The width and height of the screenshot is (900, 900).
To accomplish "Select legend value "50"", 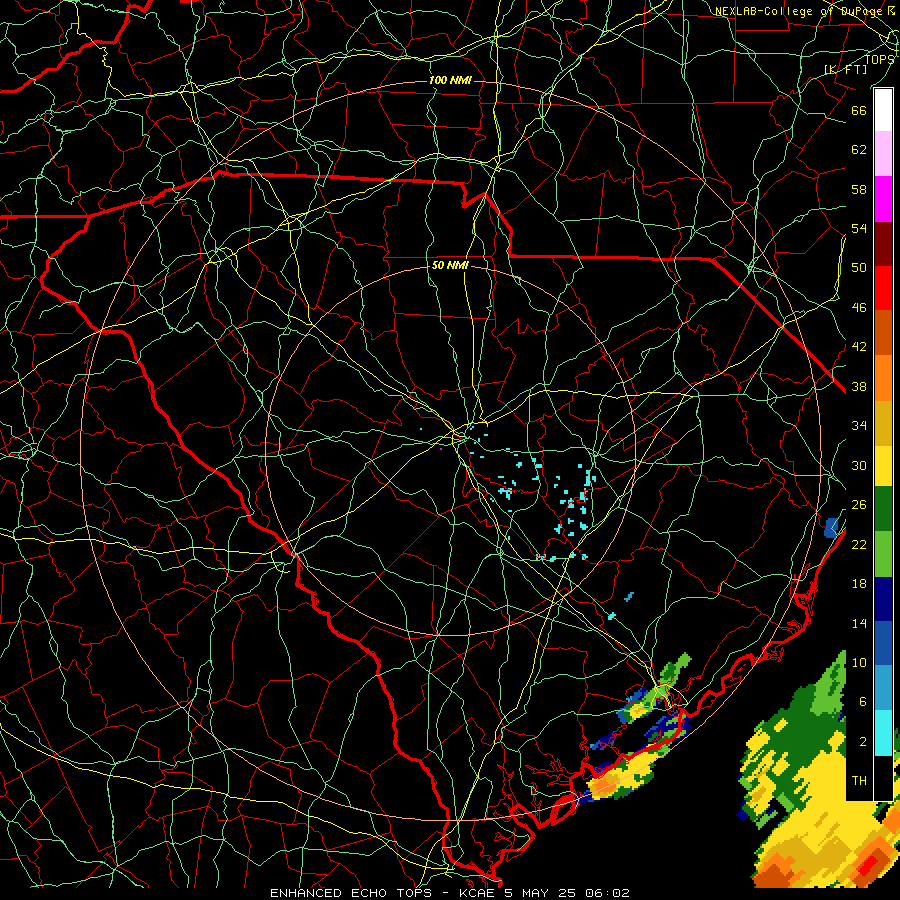I will pyautogui.click(x=859, y=267).
